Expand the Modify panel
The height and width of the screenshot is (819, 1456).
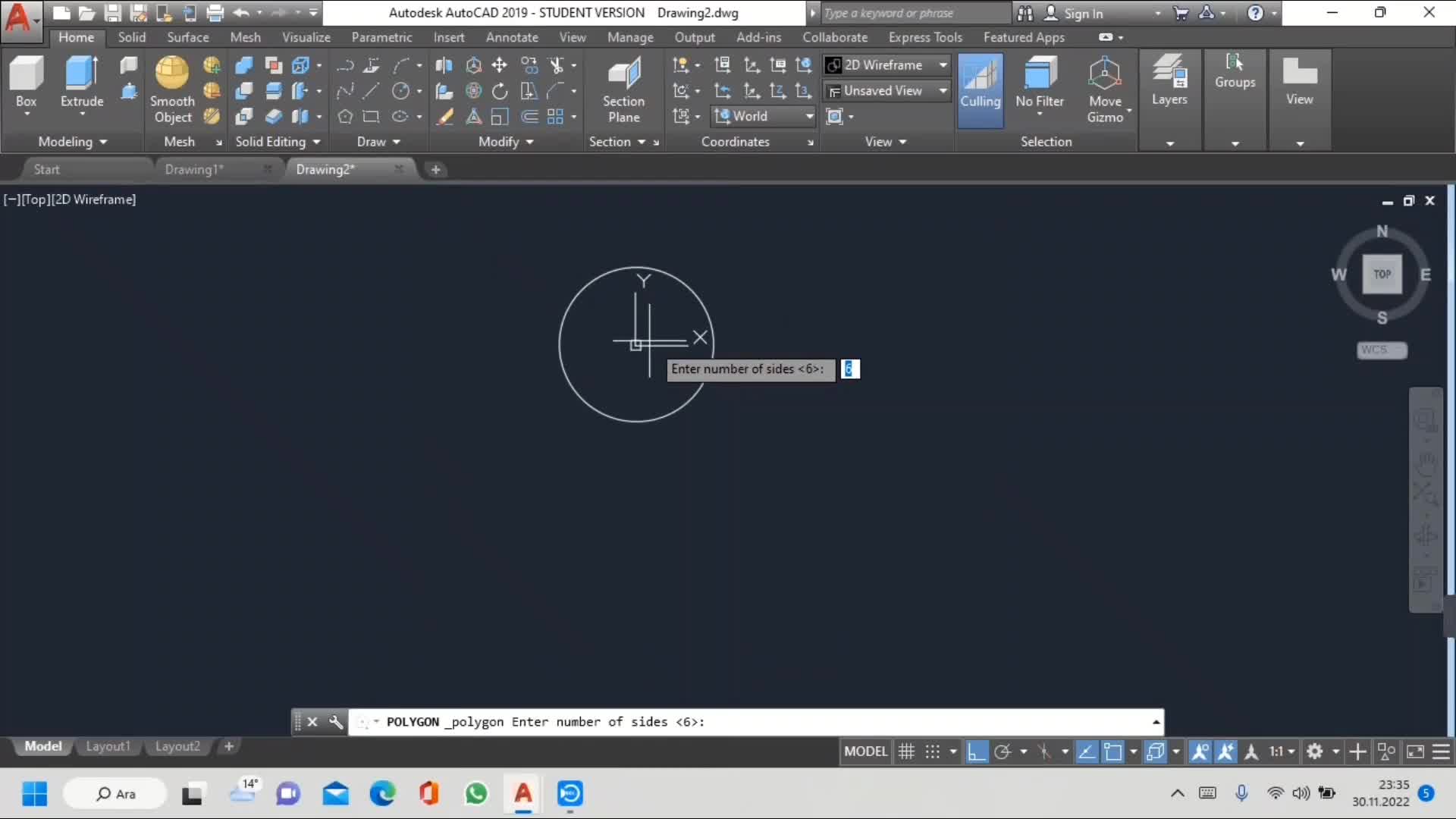pos(506,142)
